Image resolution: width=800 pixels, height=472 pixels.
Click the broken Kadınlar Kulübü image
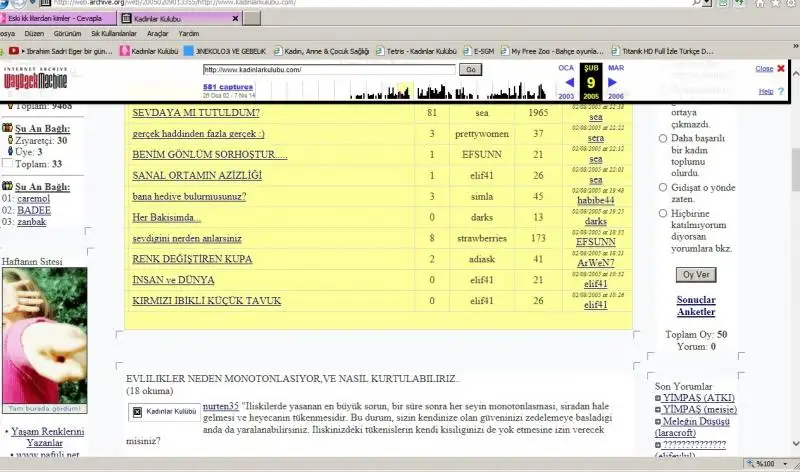point(172,411)
